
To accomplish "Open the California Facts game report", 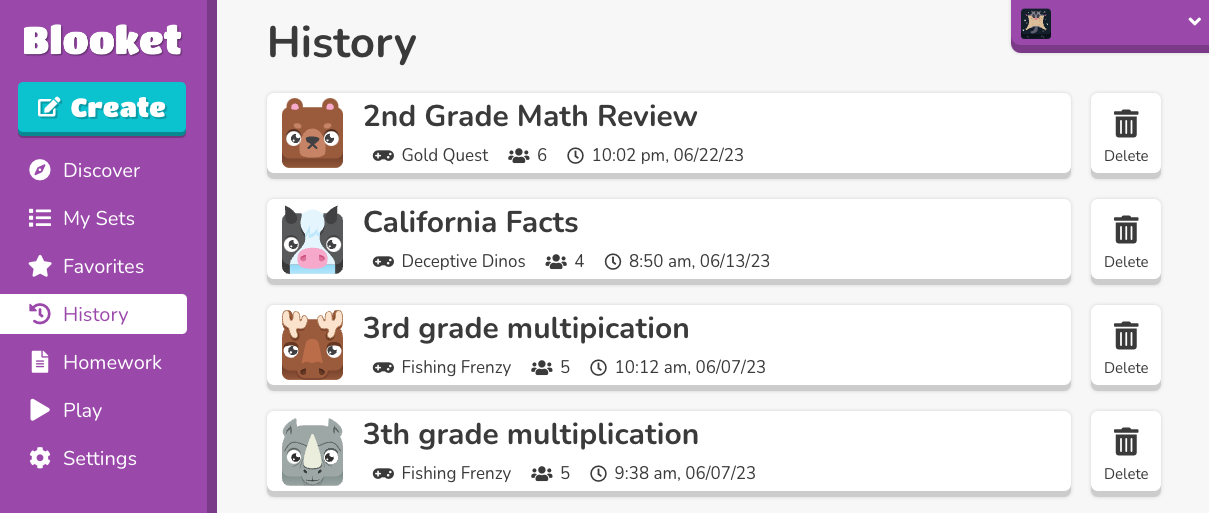I will point(470,222).
